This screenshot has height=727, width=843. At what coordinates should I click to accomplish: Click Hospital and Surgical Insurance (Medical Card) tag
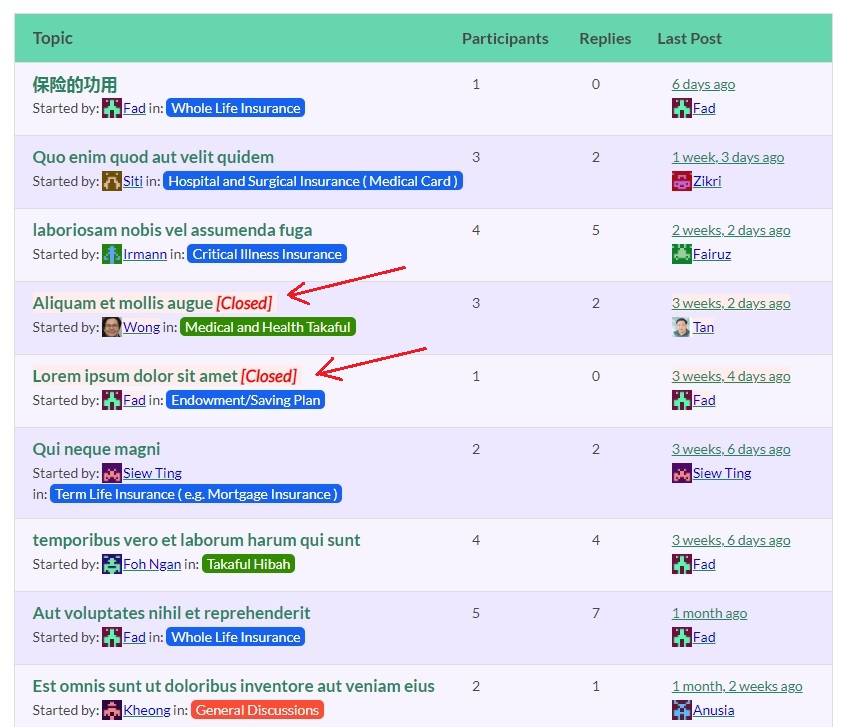pyautogui.click(x=313, y=181)
